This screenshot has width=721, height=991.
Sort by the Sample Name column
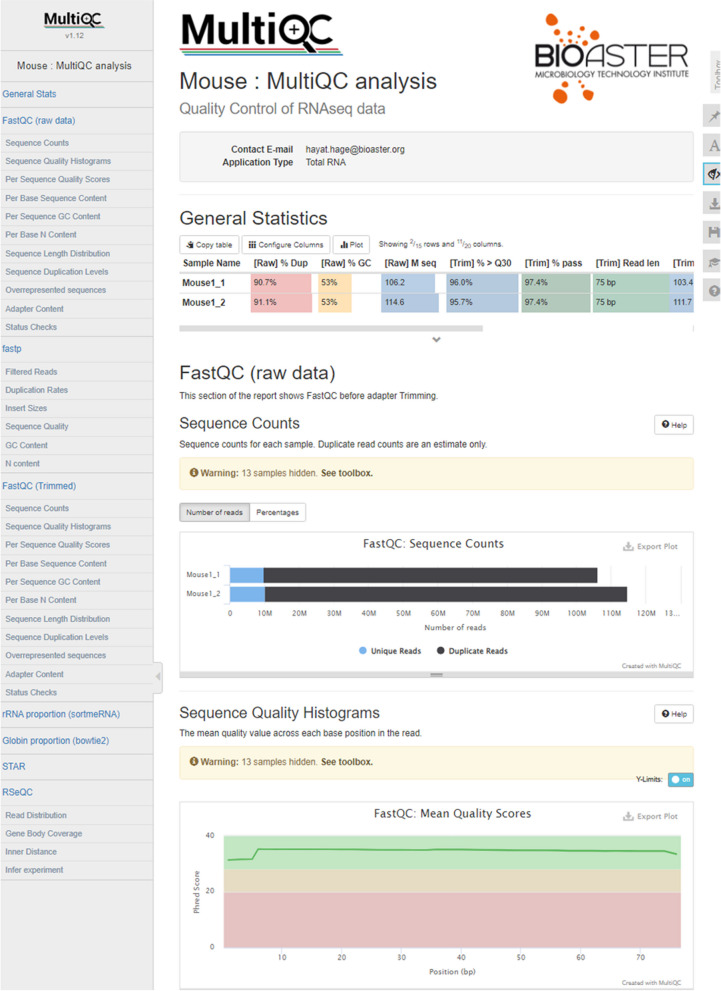click(x=212, y=264)
